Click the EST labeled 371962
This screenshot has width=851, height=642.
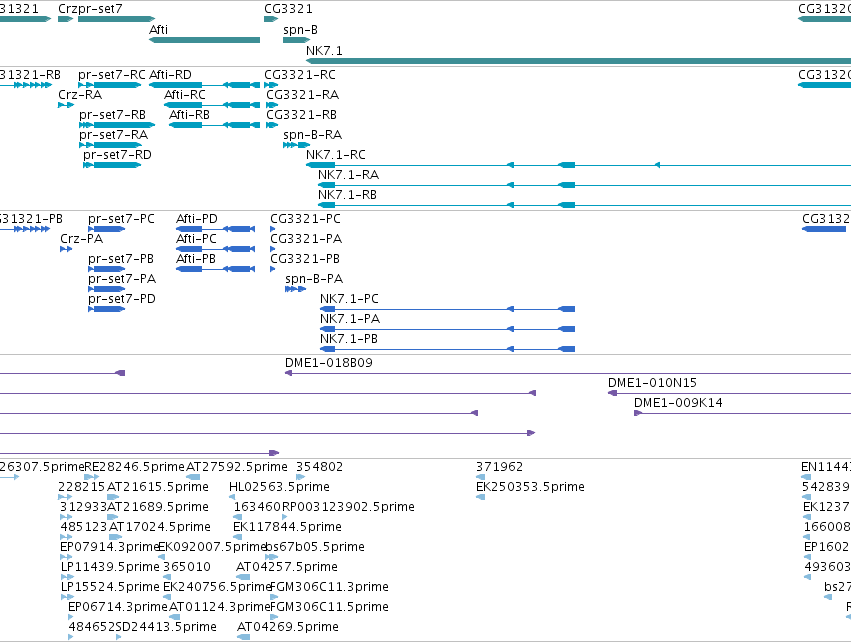[x=499, y=467]
